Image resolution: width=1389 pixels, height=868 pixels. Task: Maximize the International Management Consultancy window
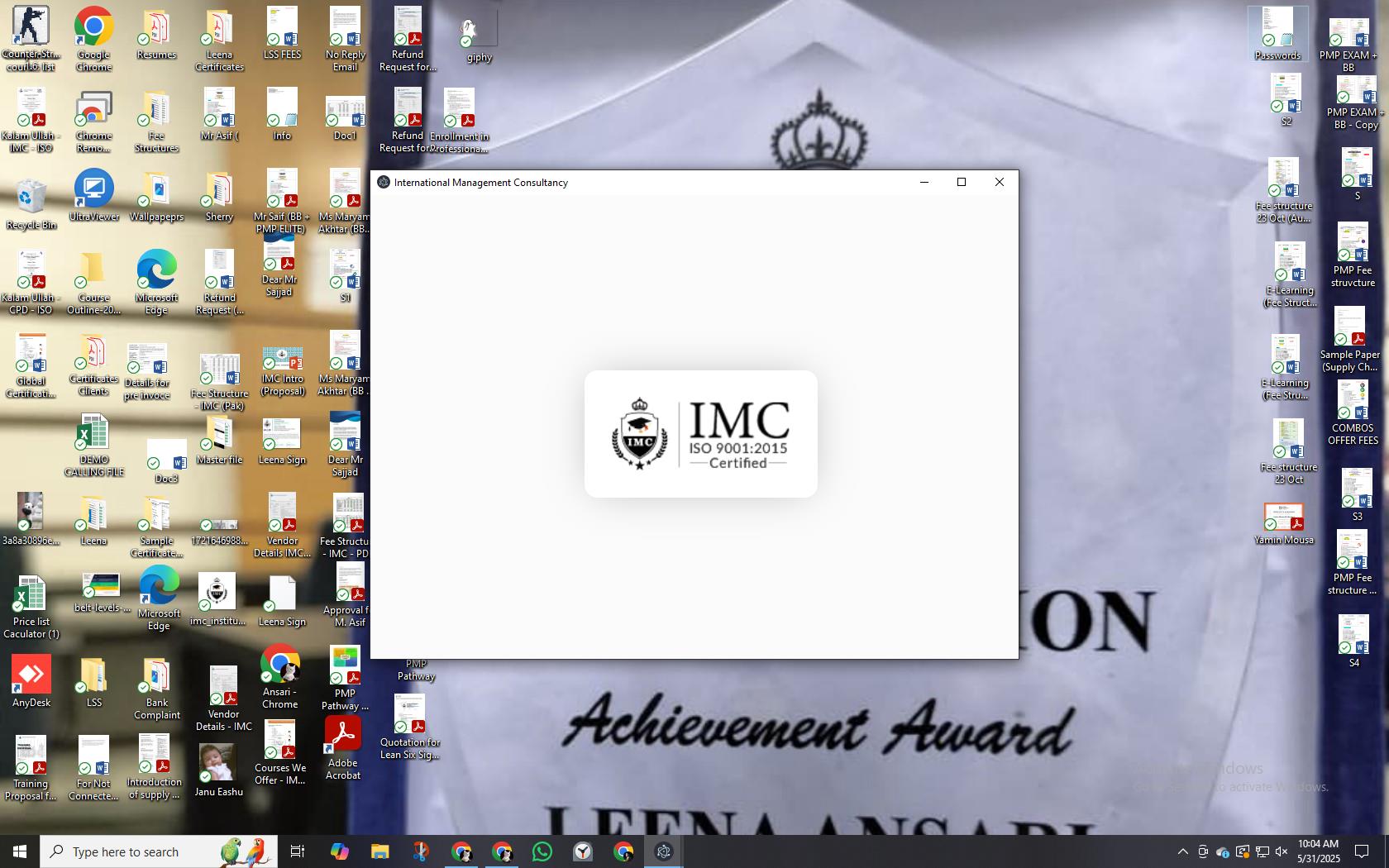tap(962, 182)
